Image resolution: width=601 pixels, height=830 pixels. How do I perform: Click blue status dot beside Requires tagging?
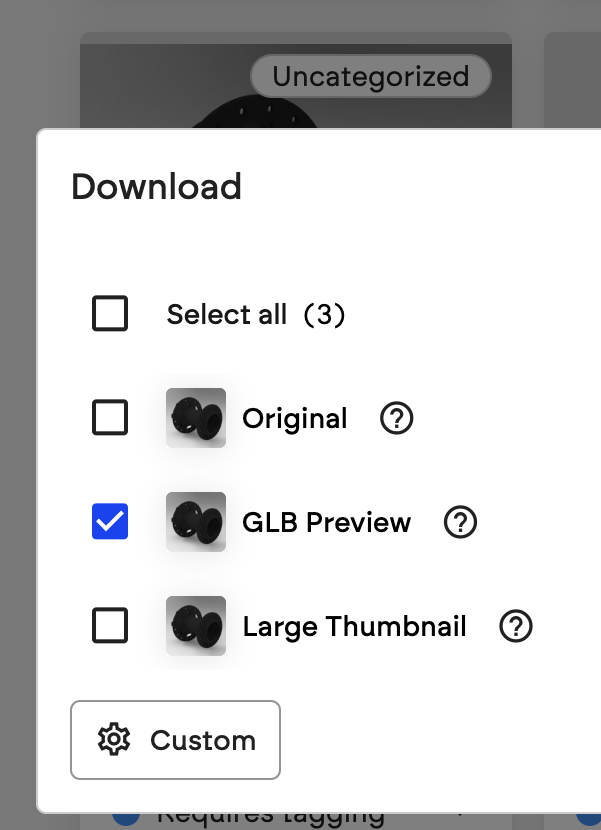tap(126, 818)
